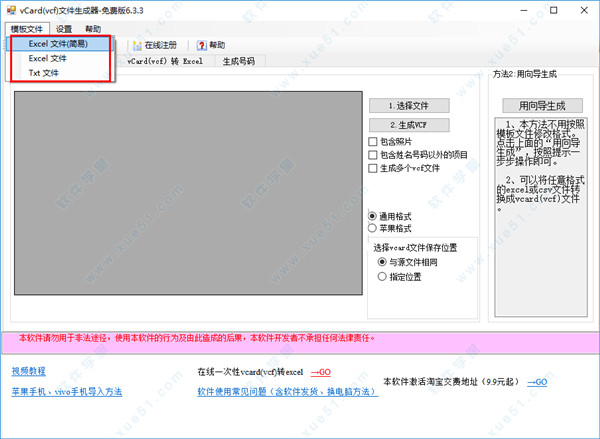Click the question-mark help icon in toolbar

201,45
